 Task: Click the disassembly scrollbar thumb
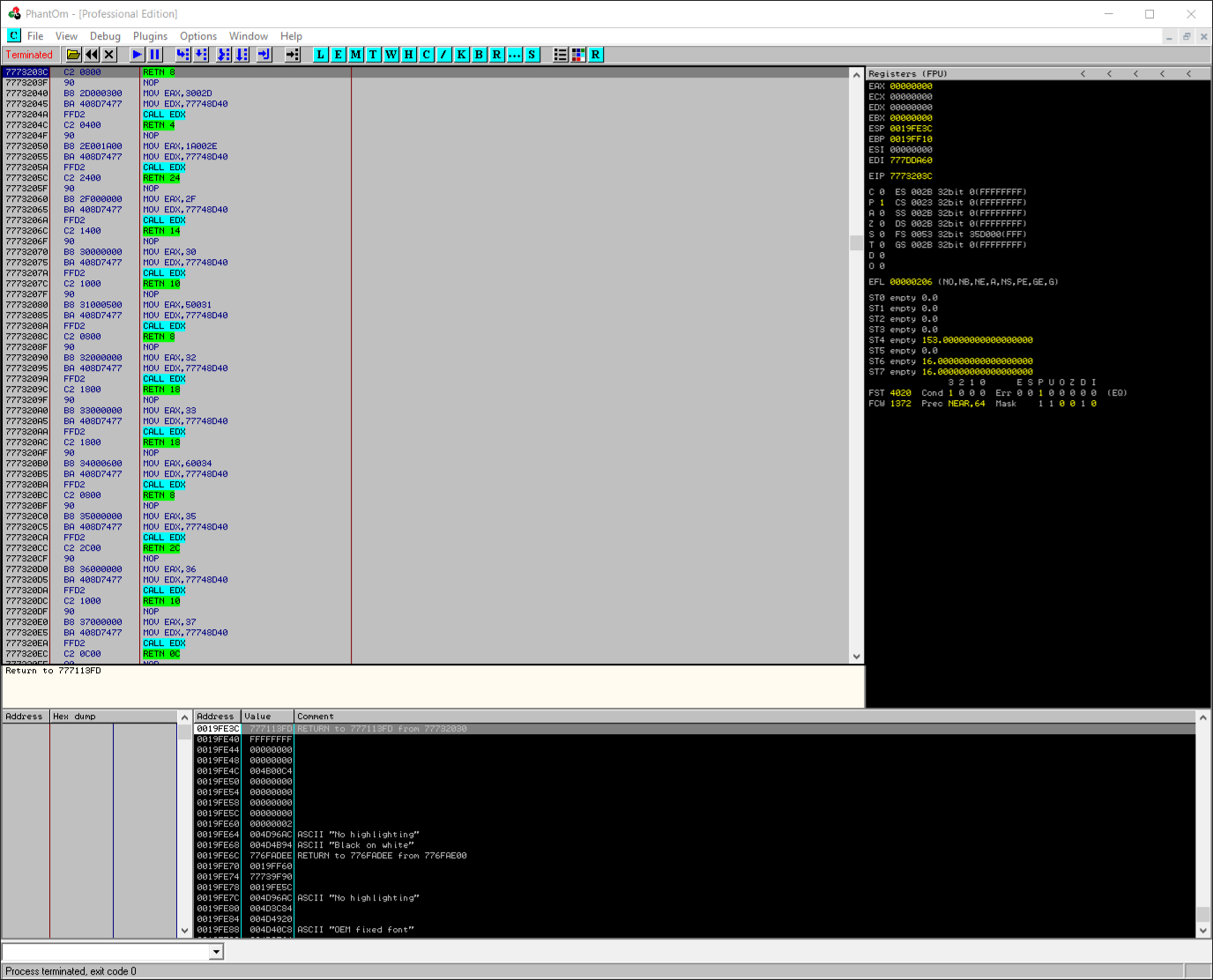click(x=856, y=242)
